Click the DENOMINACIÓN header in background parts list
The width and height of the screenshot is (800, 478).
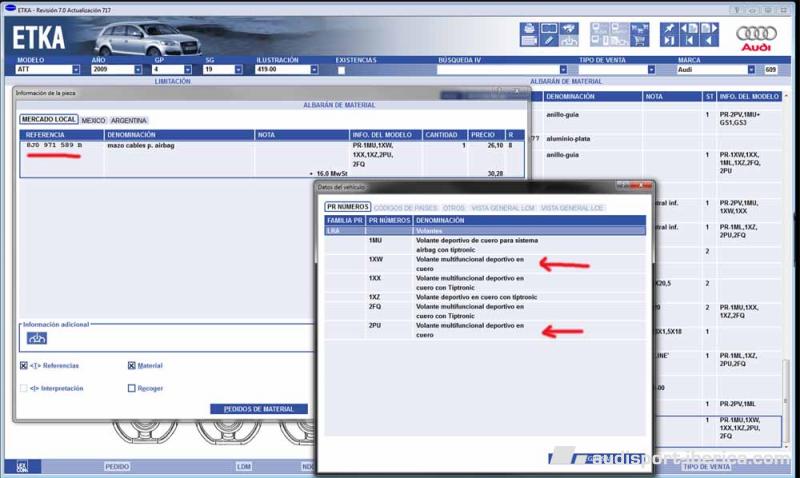(x=592, y=96)
